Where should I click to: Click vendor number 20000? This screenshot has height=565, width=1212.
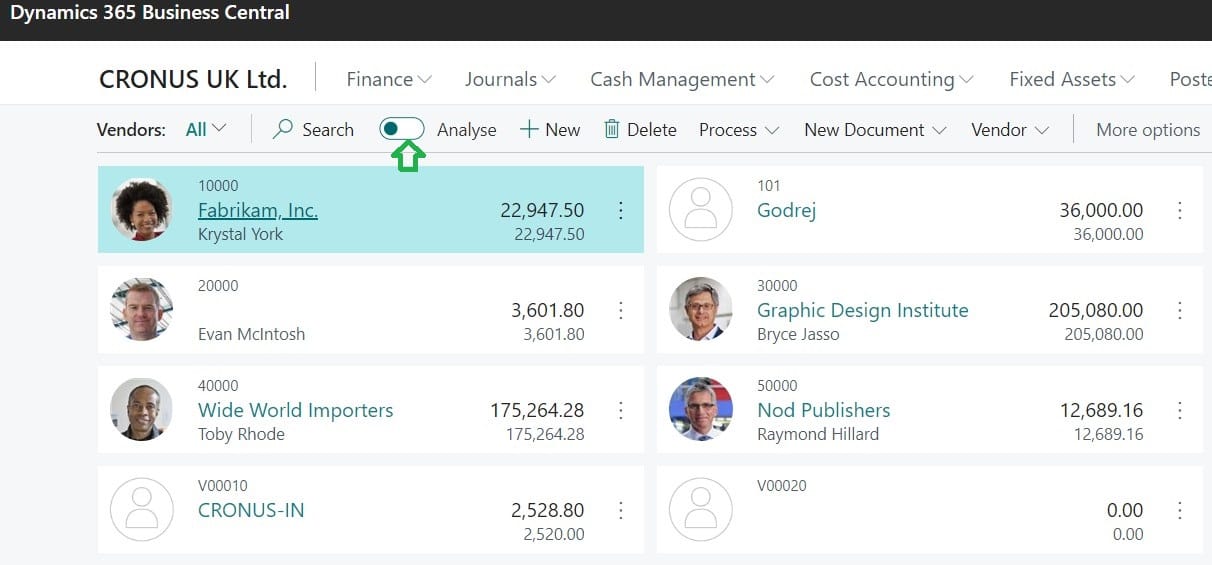[x=218, y=286]
